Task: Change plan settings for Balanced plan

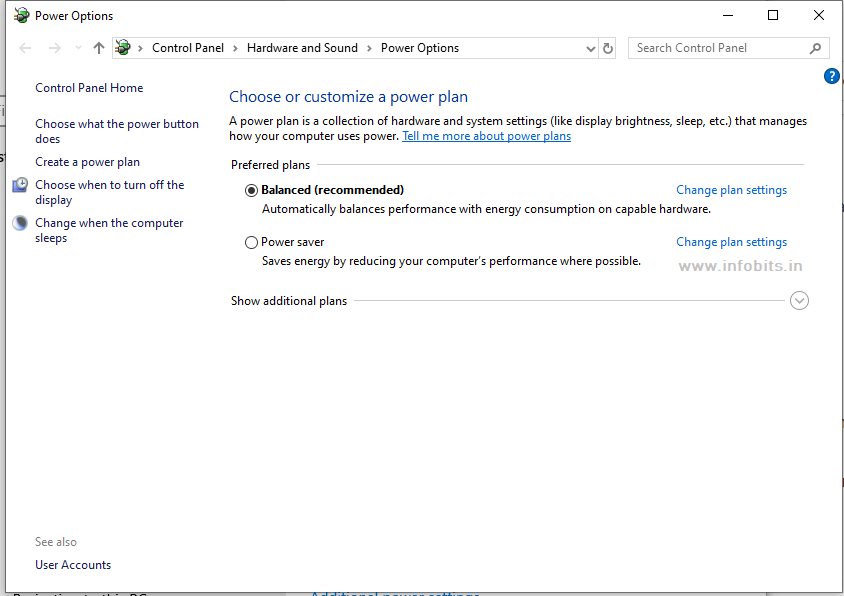Action: pyautogui.click(x=732, y=190)
